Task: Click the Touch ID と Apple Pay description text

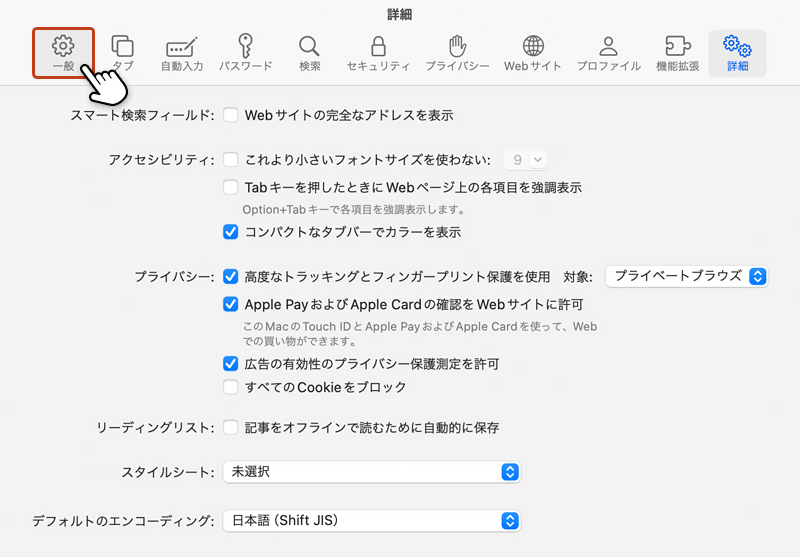Action: pos(419,334)
